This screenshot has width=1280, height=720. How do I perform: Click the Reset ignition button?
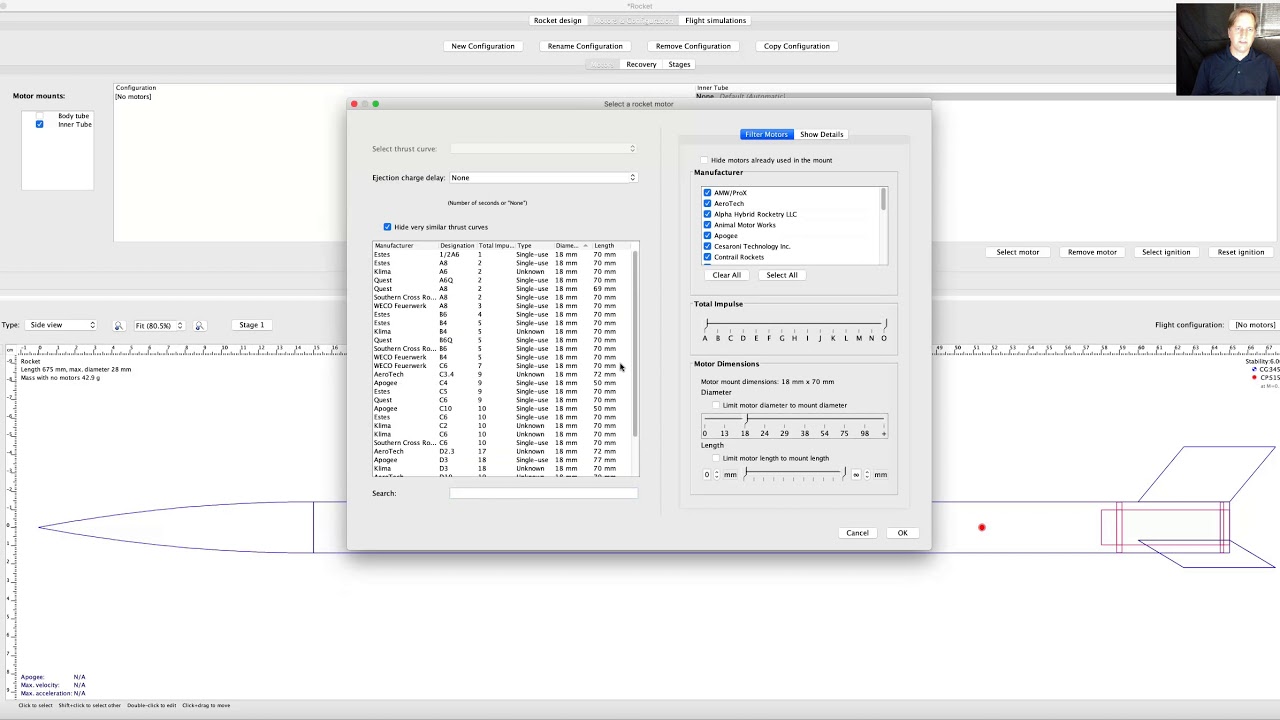tap(1241, 252)
